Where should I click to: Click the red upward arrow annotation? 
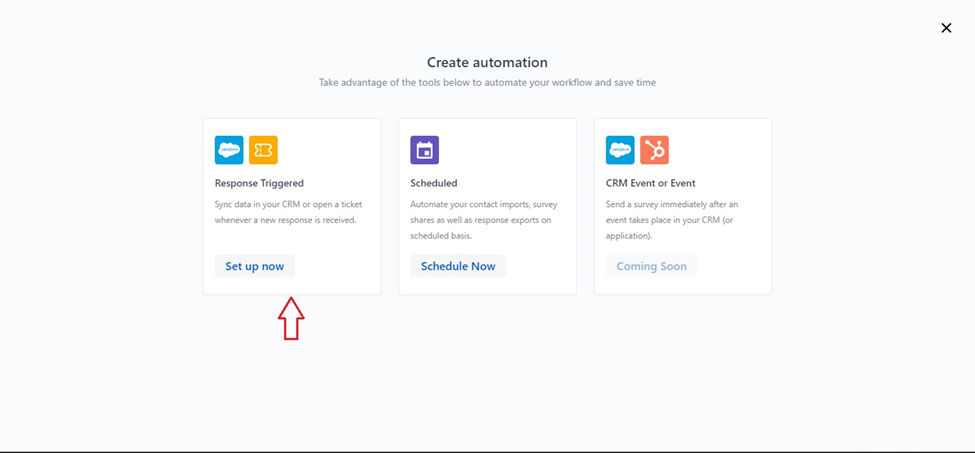tap(291, 318)
